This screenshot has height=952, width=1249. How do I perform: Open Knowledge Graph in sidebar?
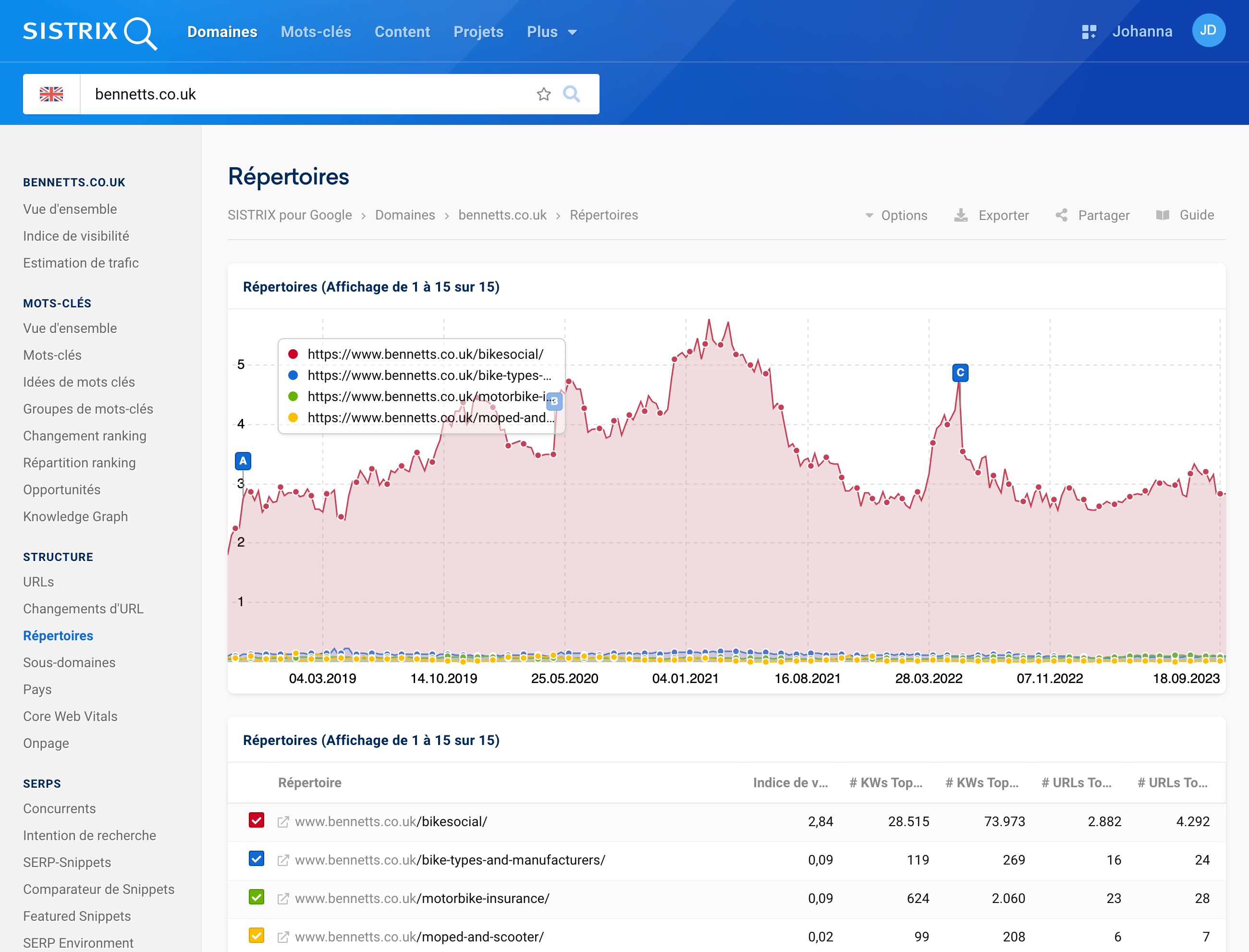point(75,516)
